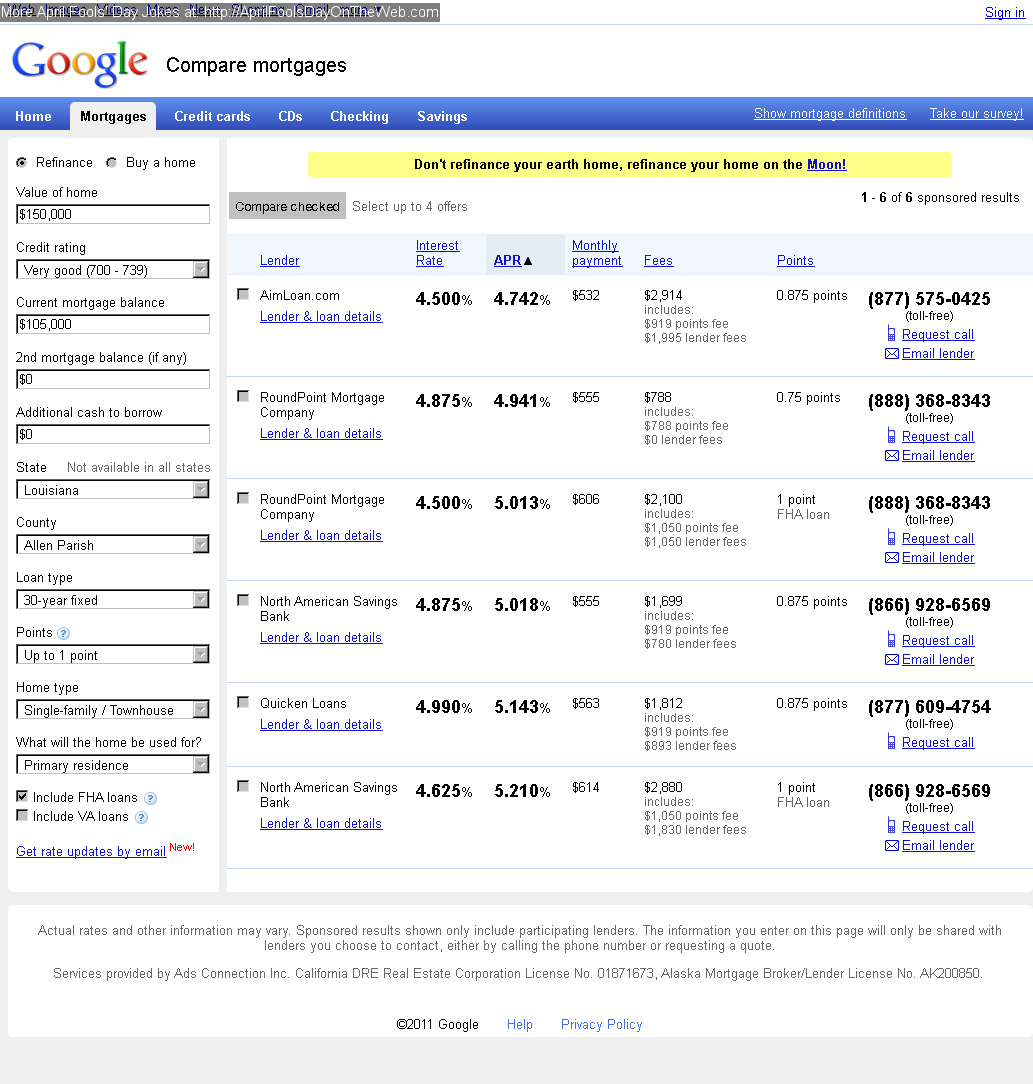
Task: Click envelope icon for RoundPoint FHA loan Email lender
Action: [892, 558]
